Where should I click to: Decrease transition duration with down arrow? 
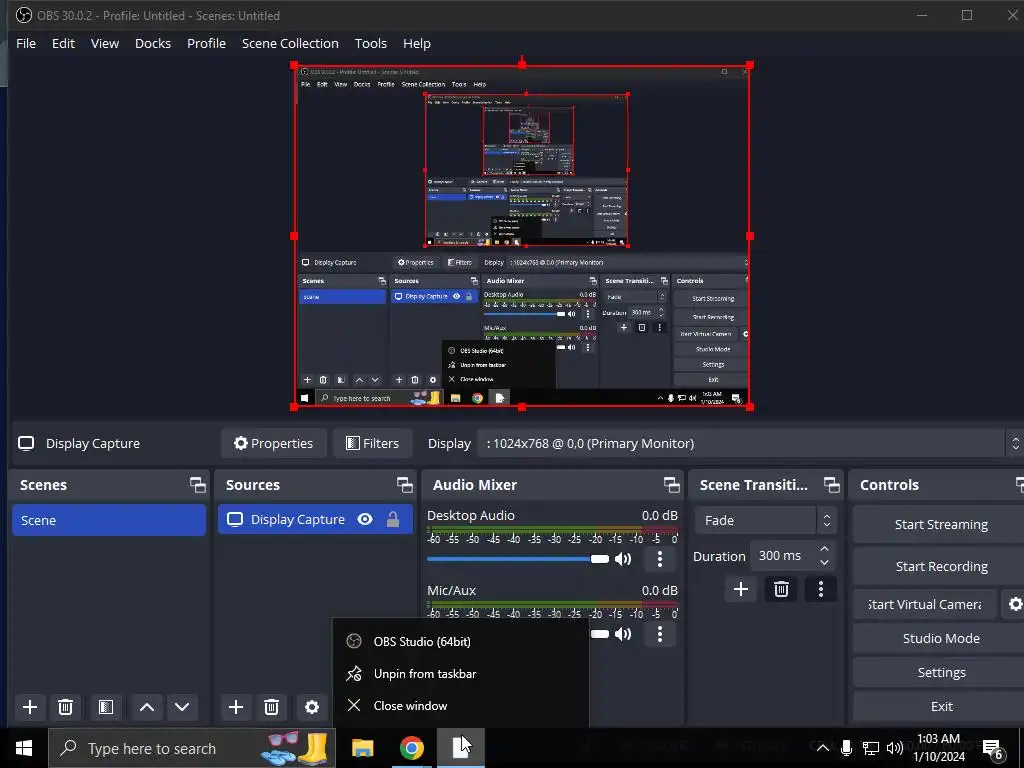[824, 562]
